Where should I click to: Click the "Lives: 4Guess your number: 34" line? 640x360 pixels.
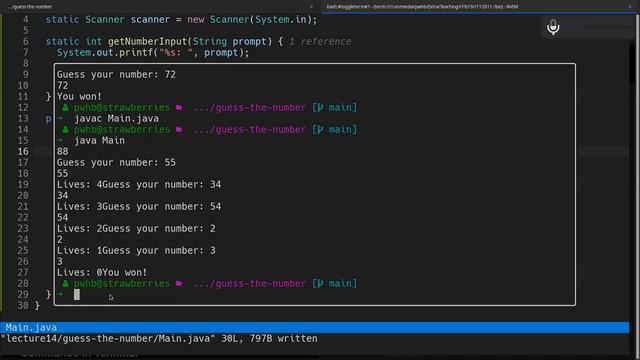(x=139, y=184)
